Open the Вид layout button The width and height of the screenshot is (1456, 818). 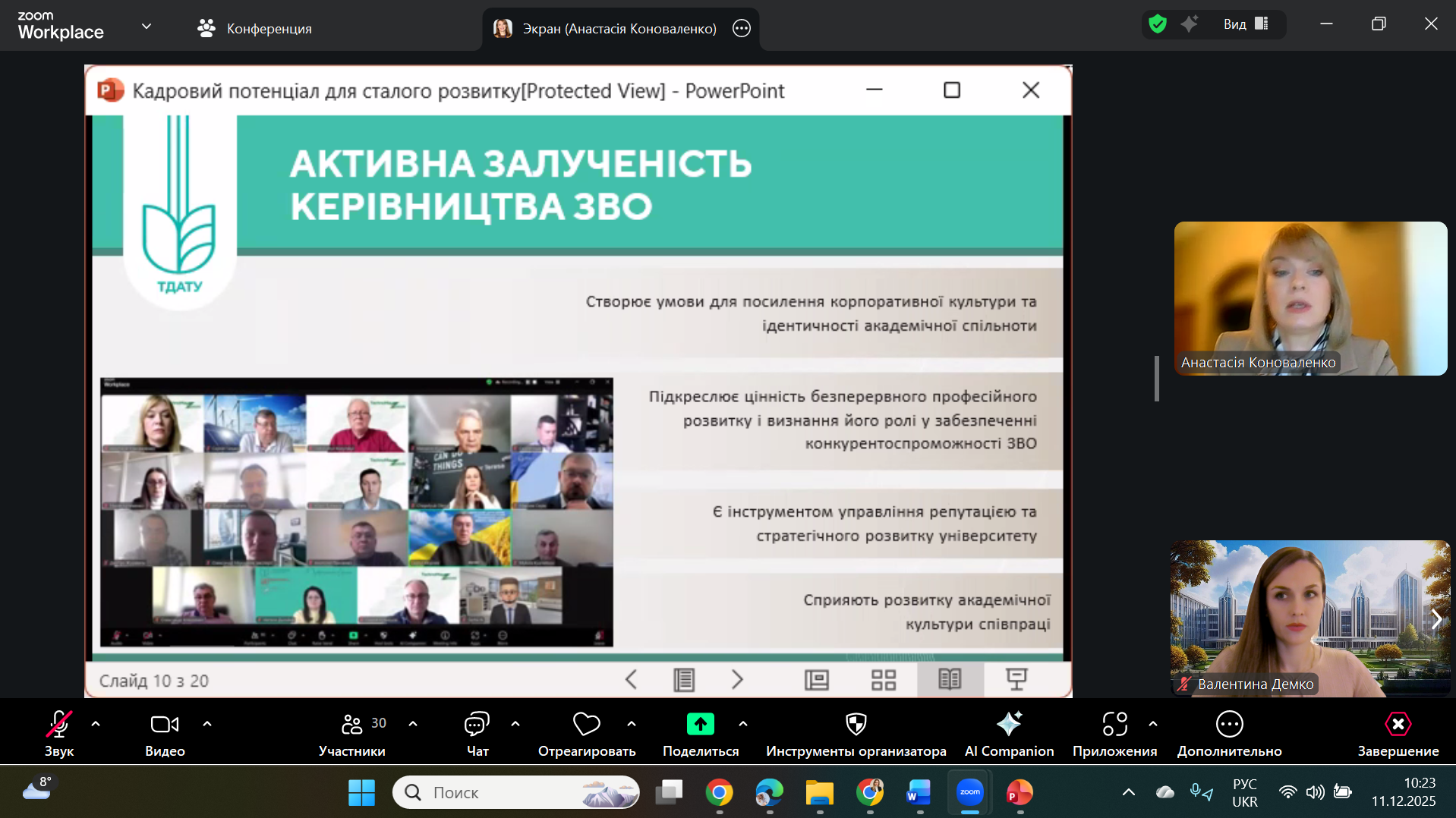(1245, 24)
